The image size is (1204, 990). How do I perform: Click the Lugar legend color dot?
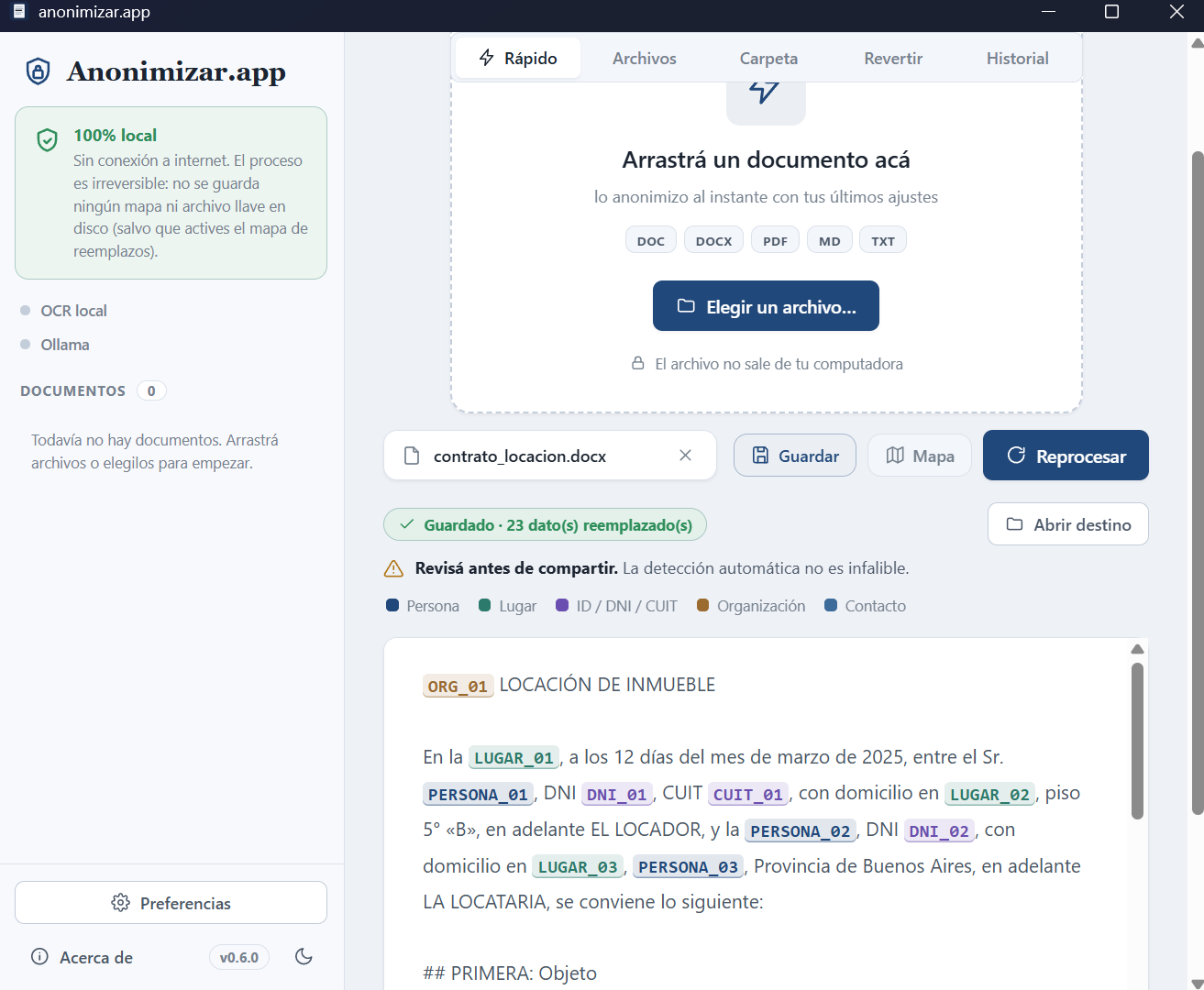point(485,605)
